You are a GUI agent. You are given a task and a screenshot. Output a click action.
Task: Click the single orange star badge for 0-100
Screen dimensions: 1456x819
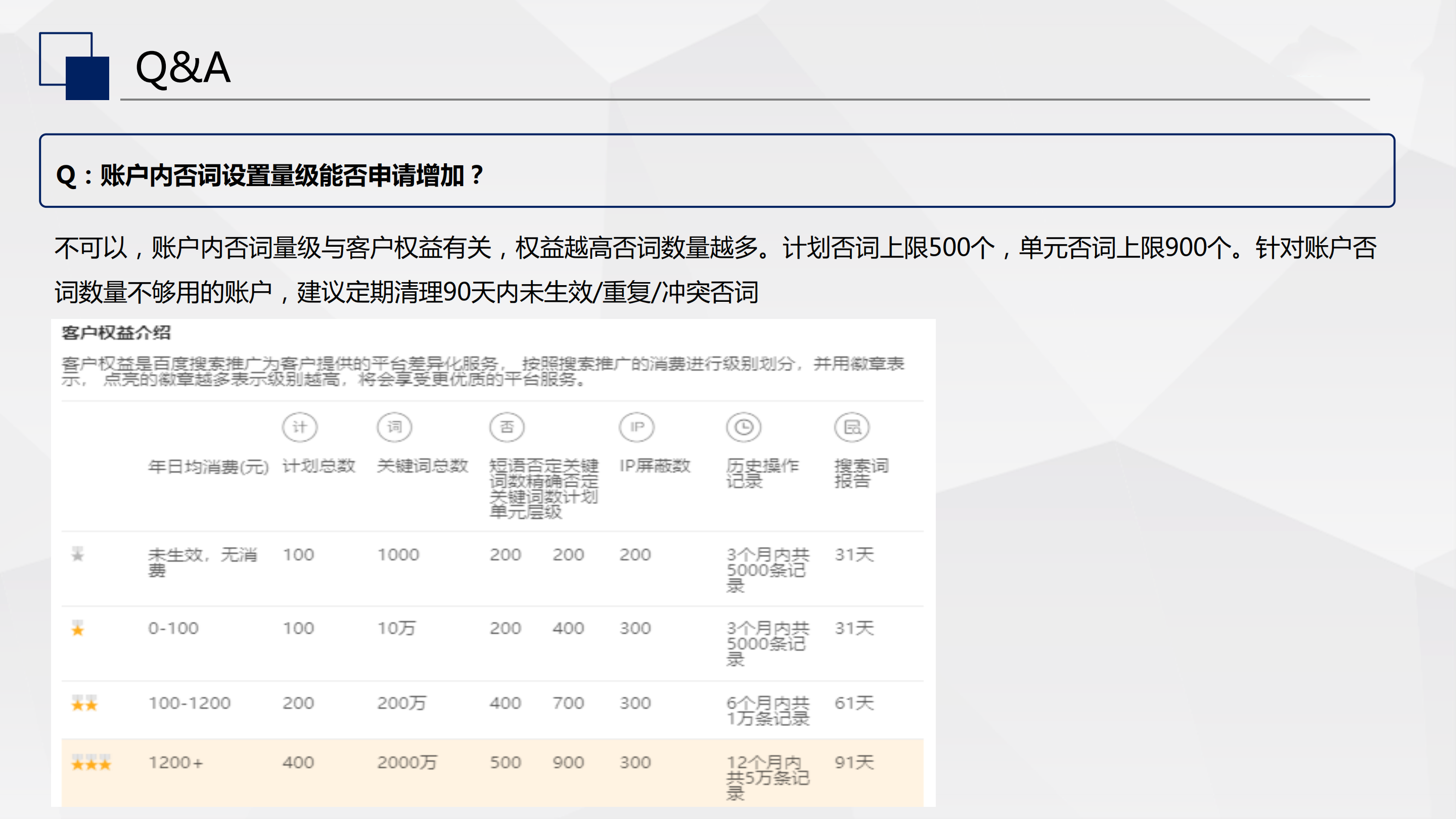pos(78,628)
